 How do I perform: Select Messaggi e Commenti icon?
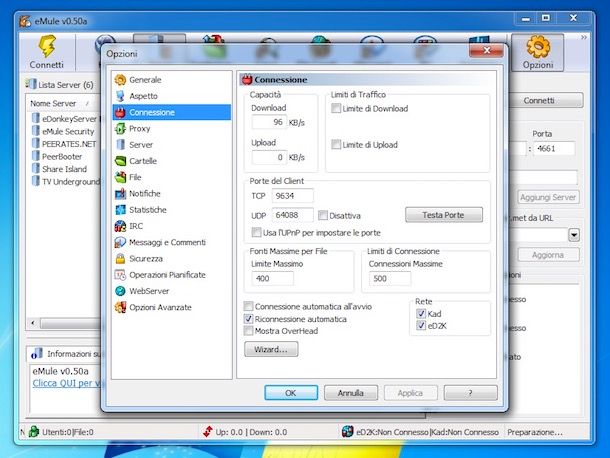(x=120, y=242)
